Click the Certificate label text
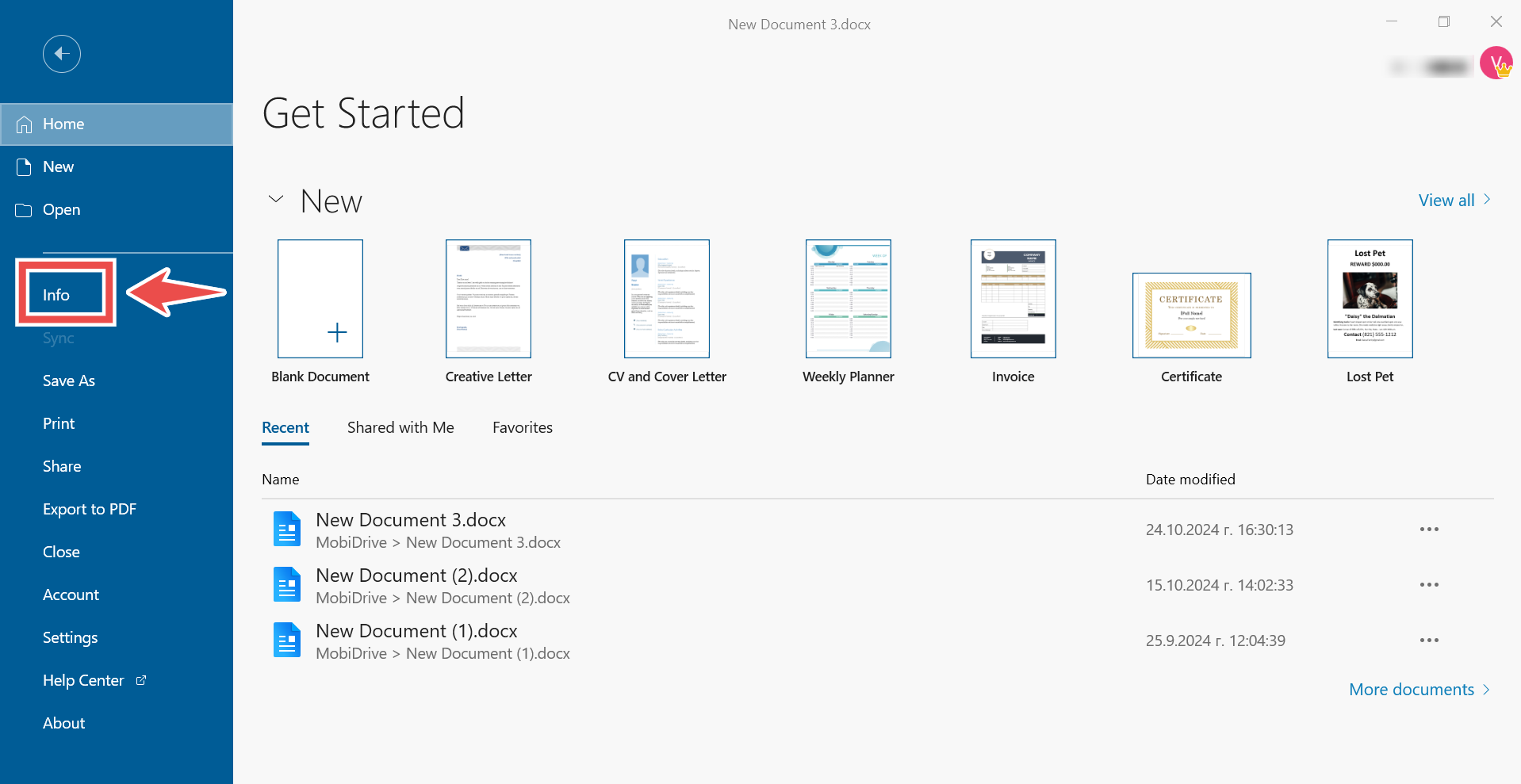This screenshot has width=1521, height=784. (1191, 377)
